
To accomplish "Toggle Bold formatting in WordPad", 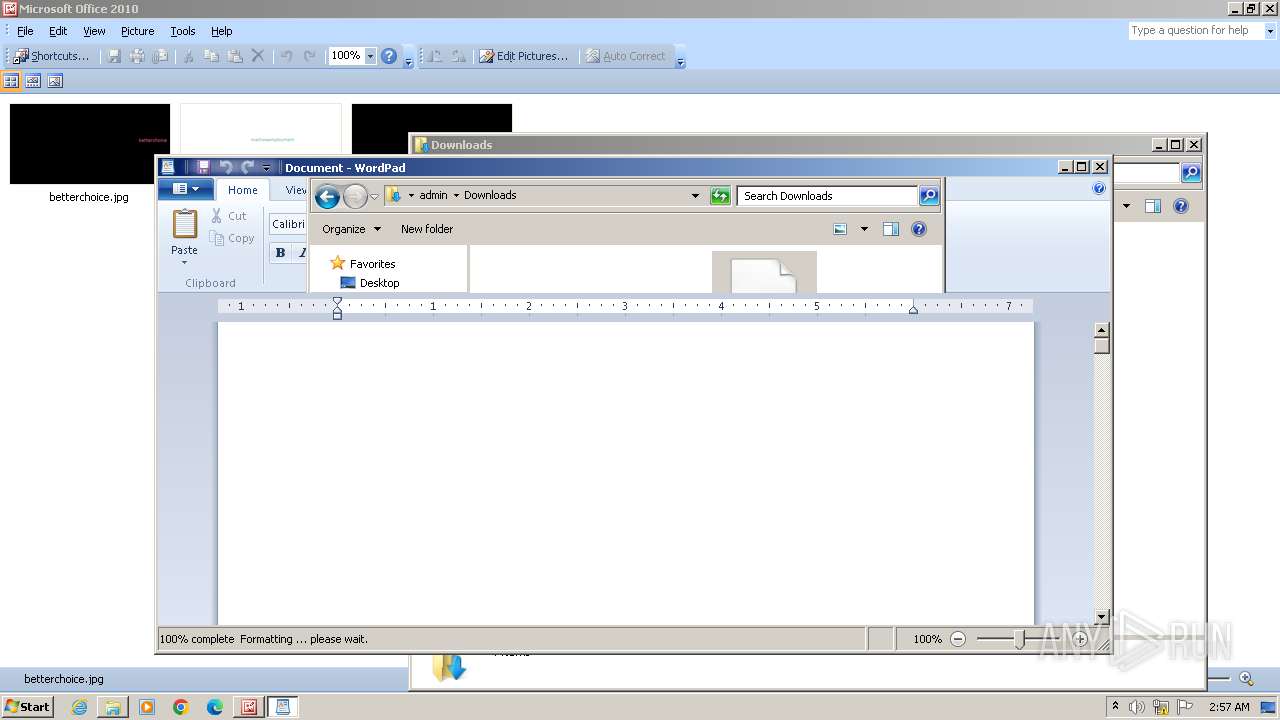I will click(281, 253).
